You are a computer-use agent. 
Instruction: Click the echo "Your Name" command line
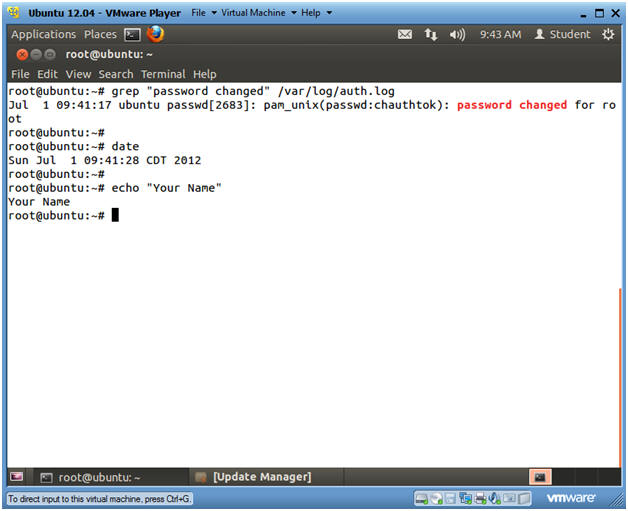115,188
